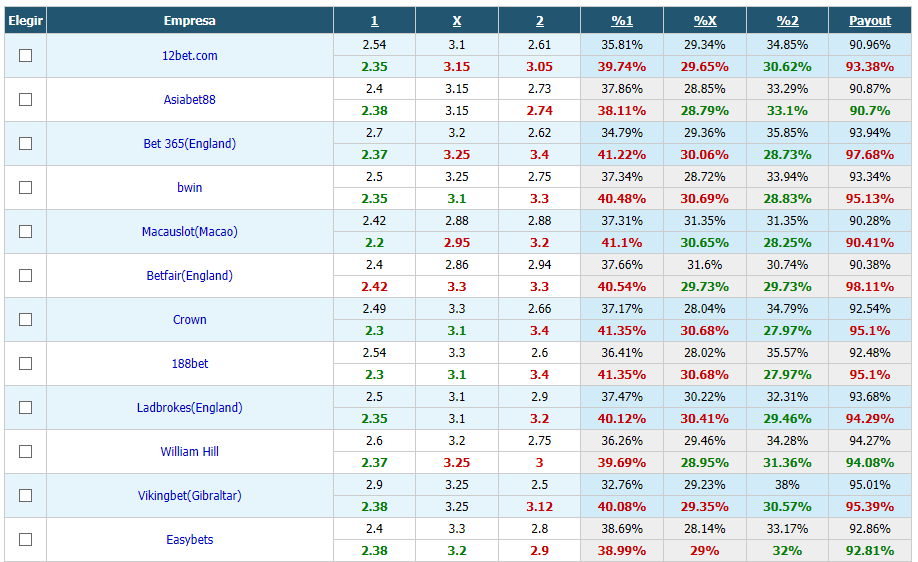Viewport: 918px width, 562px height.
Task: Sort by the 1 column header
Action: pos(375,21)
